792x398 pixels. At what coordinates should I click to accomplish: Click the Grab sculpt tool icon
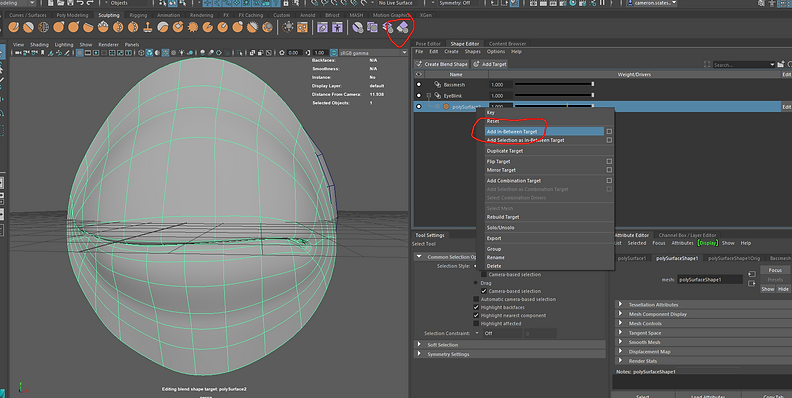59,27
